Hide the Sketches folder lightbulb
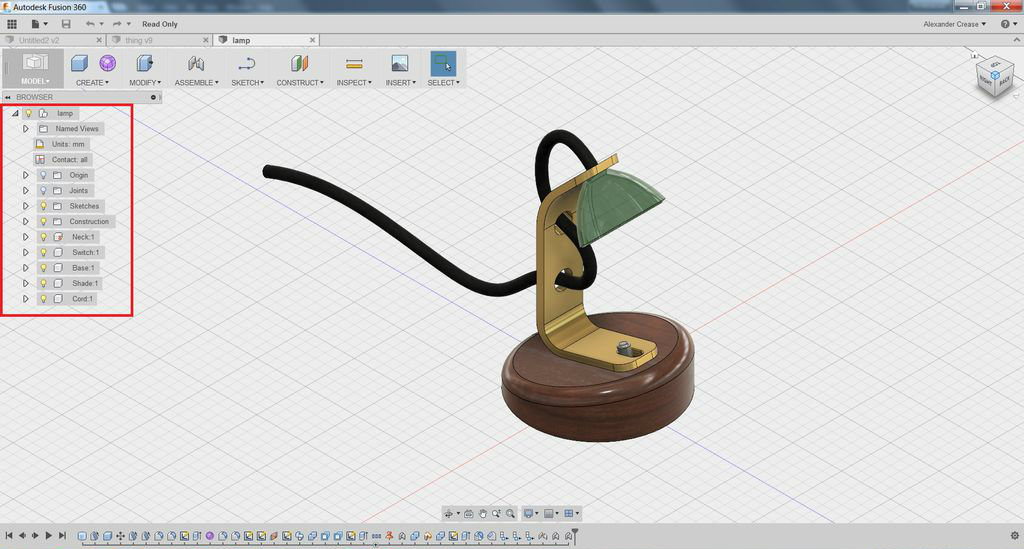Screen dimensions: 1024x549 pos(44,206)
